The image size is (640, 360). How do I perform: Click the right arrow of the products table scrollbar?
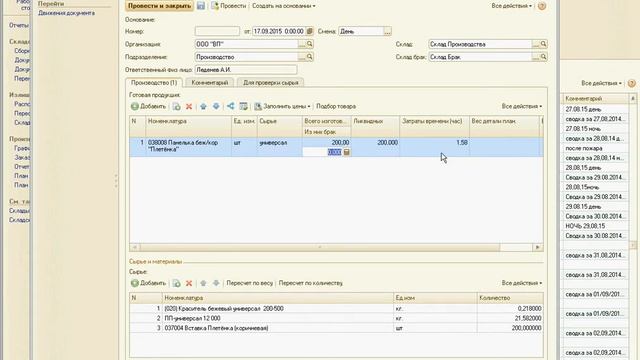coord(538,247)
